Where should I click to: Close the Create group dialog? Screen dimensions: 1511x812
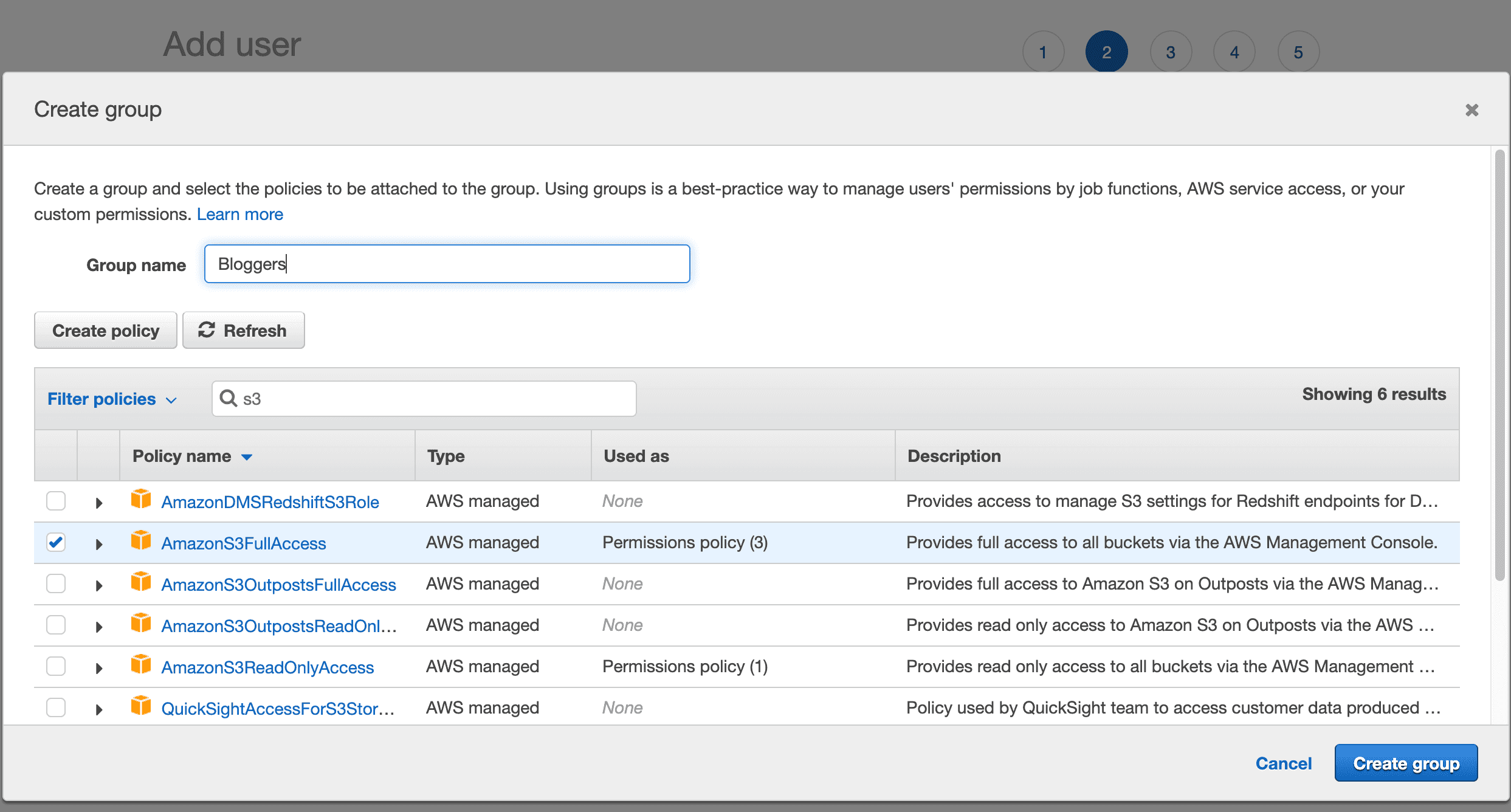click(x=1471, y=110)
